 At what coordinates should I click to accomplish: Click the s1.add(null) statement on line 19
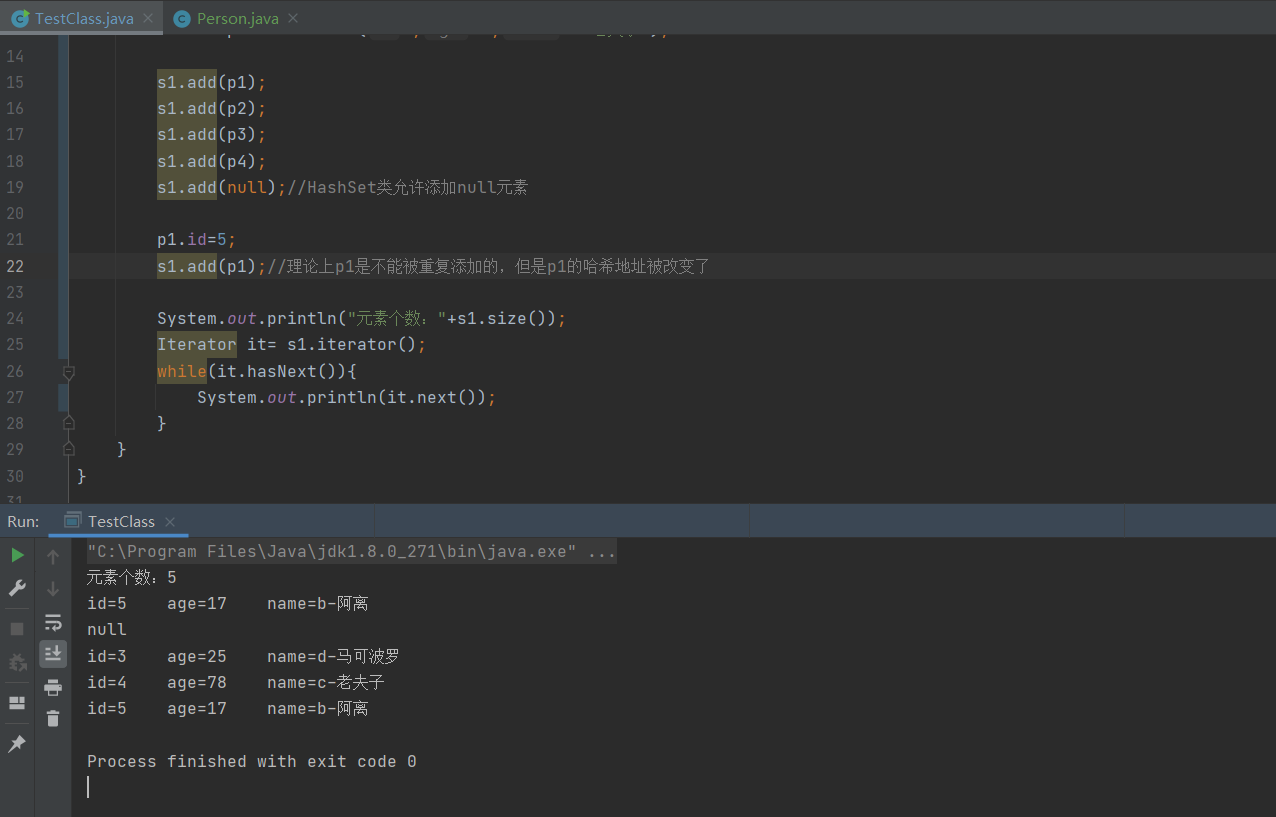222,187
